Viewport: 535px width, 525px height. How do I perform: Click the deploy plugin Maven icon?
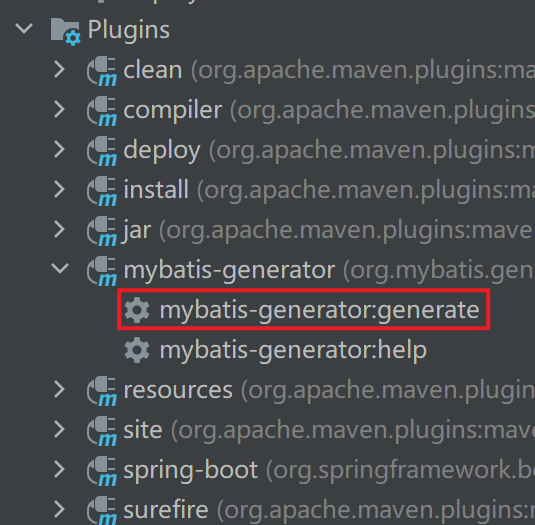point(102,151)
